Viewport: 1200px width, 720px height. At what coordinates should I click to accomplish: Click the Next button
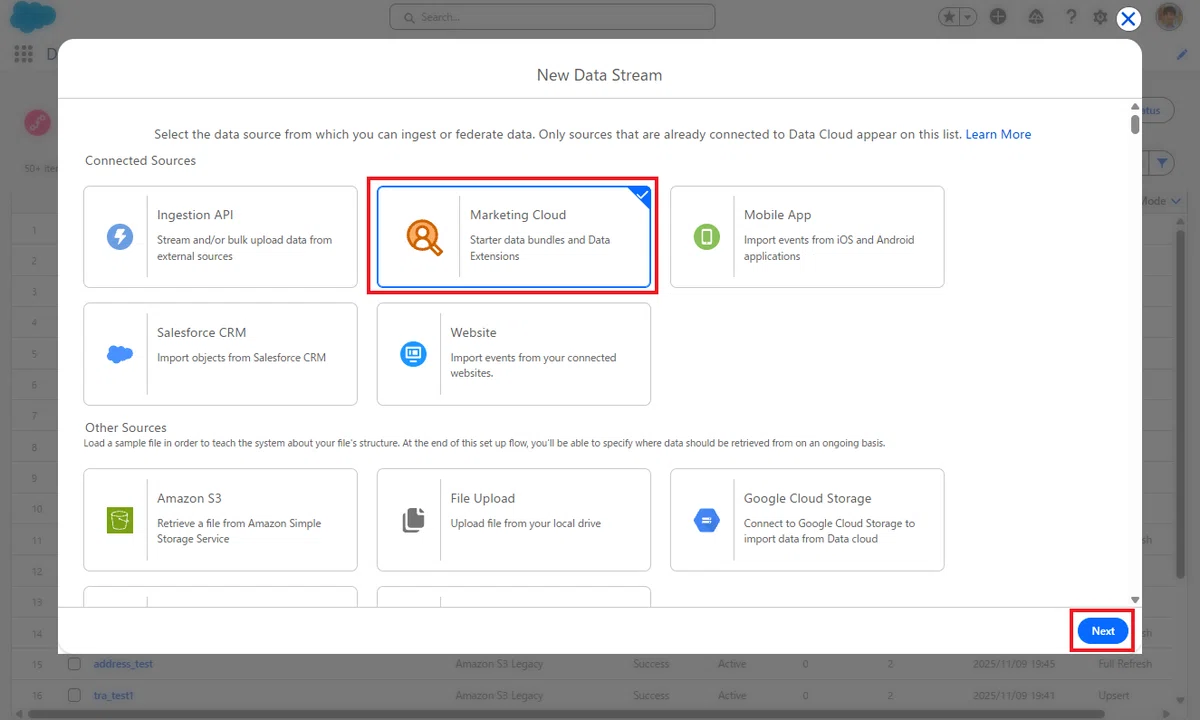tap(1103, 631)
